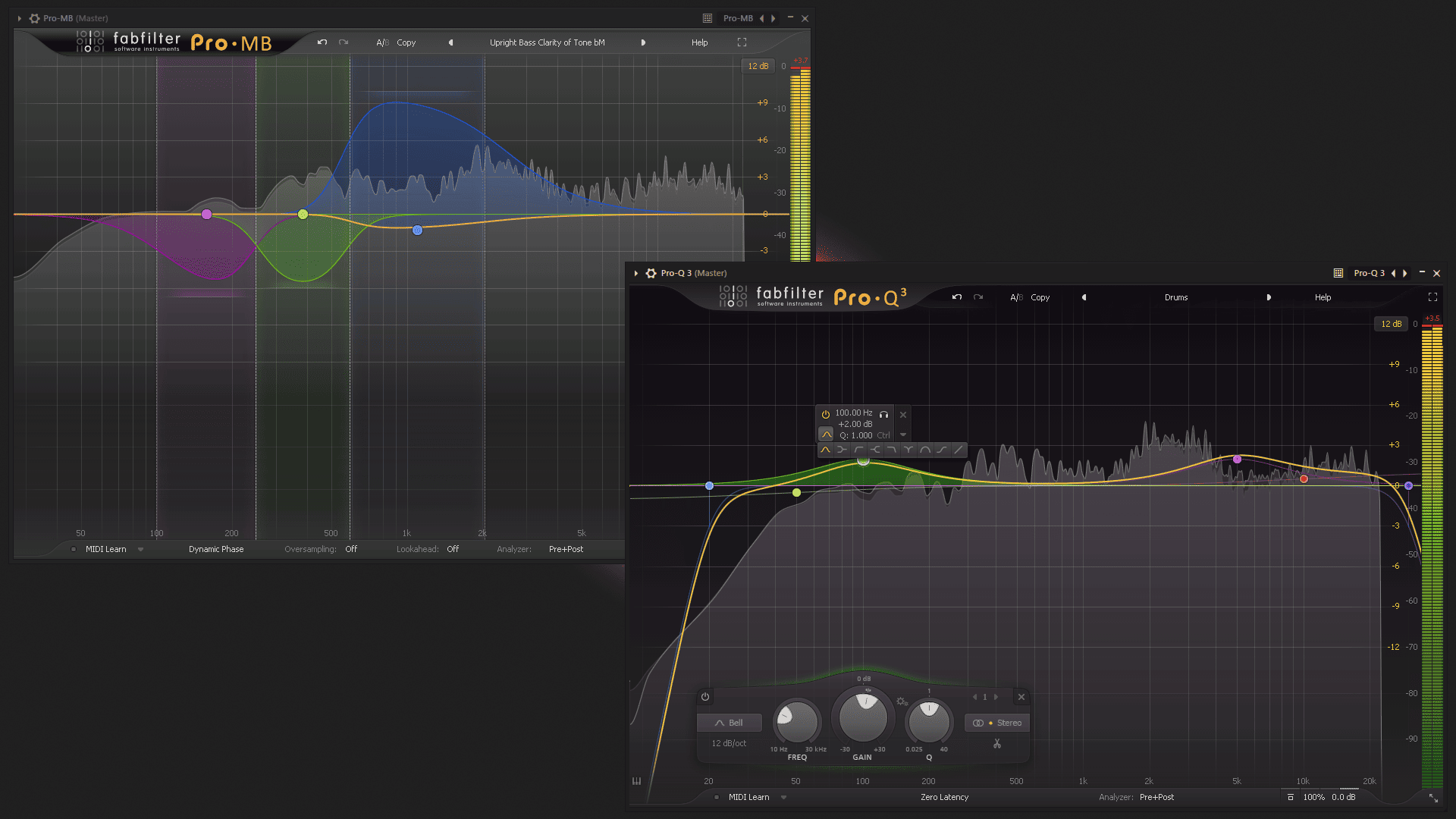Bypass the band with bottom panel power button
1456x819 pixels.
click(x=705, y=697)
